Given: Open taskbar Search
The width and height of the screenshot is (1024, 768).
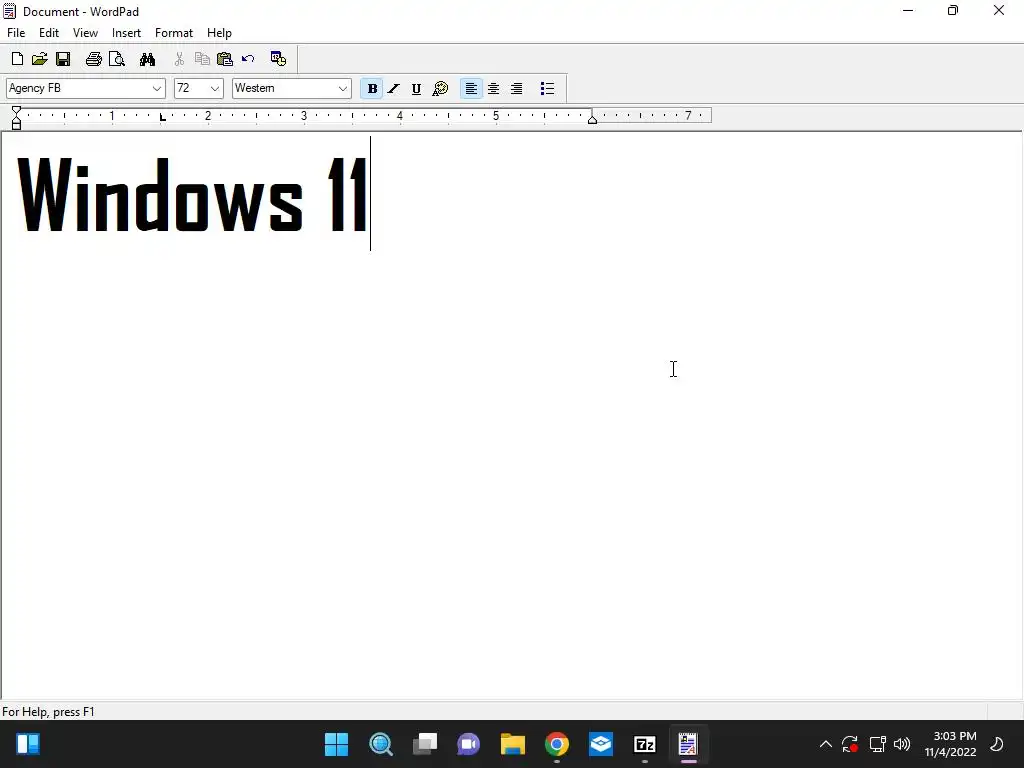Looking at the screenshot, I should [x=381, y=744].
